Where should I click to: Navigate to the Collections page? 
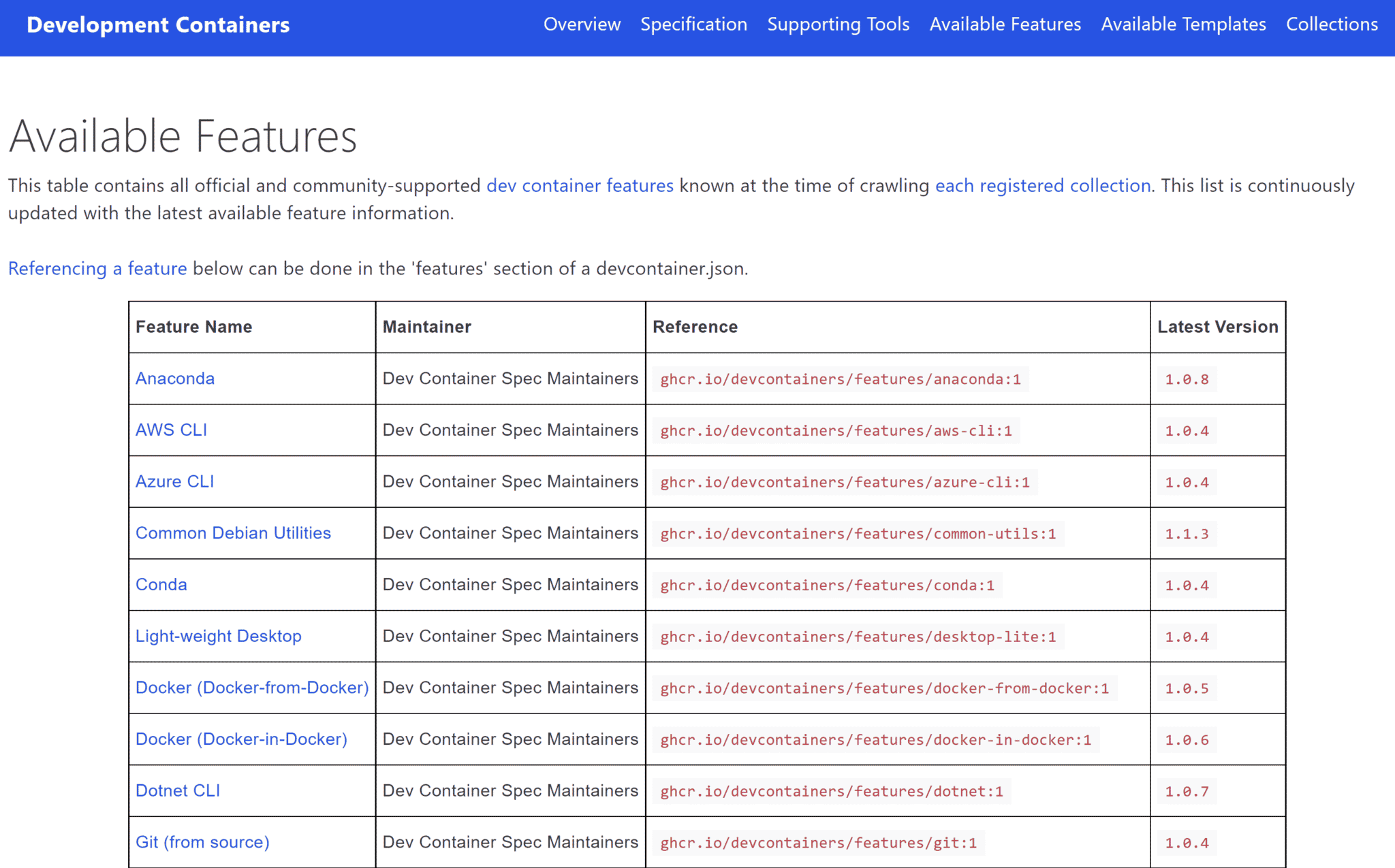coord(1331,25)
